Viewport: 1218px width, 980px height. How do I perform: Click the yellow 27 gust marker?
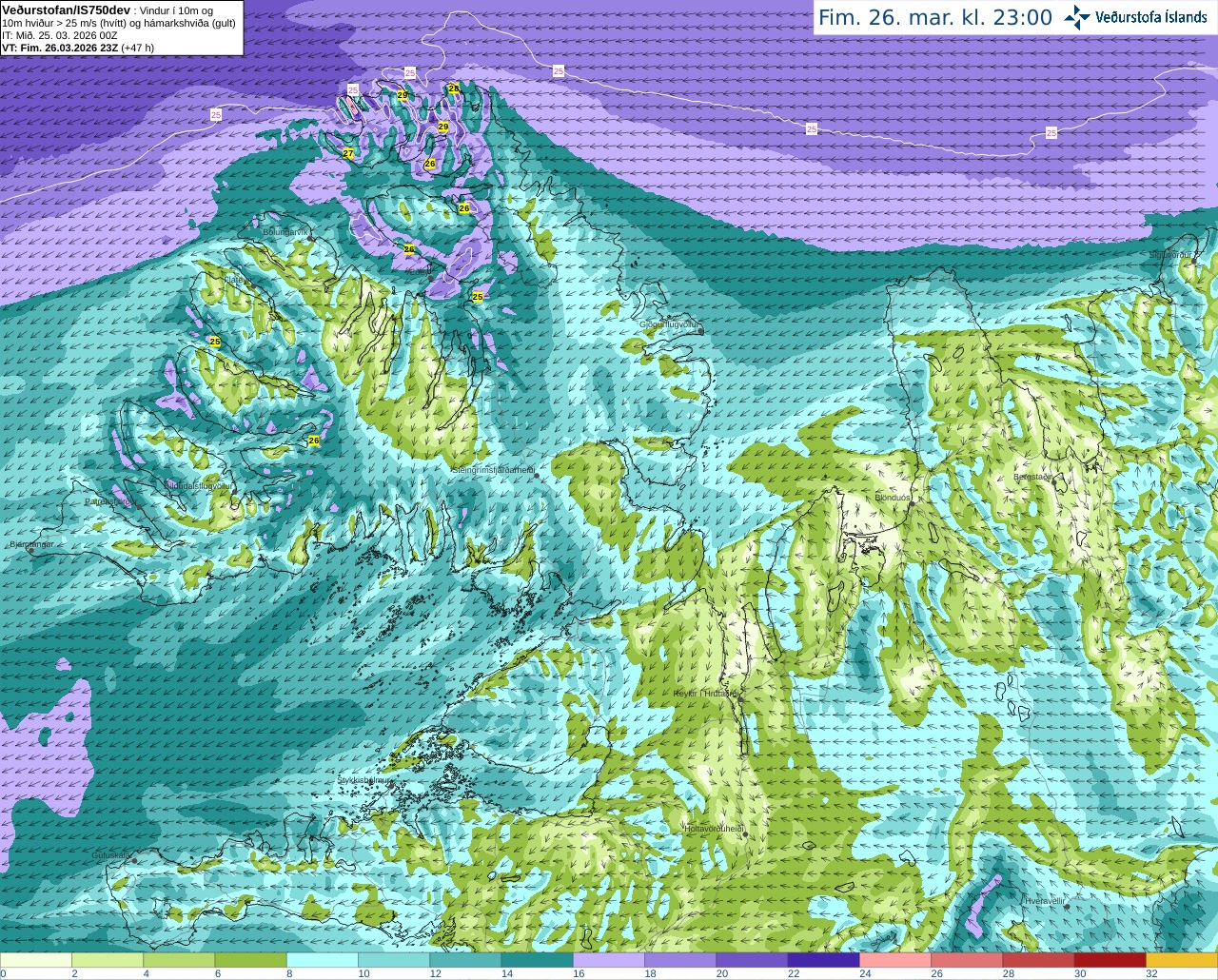[348, 153]
